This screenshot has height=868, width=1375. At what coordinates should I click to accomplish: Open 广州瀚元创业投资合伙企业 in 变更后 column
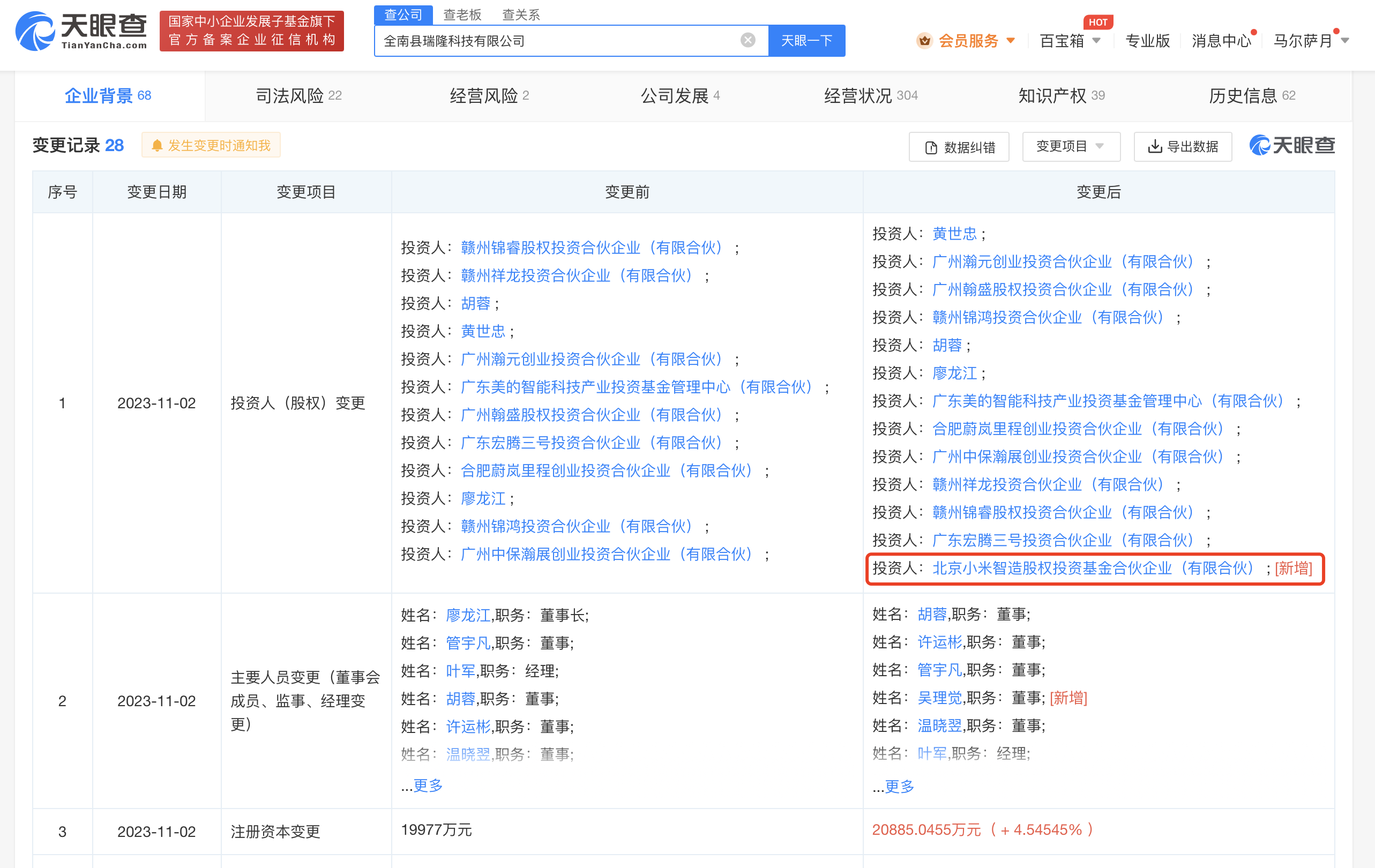(x=1064, y=261)
